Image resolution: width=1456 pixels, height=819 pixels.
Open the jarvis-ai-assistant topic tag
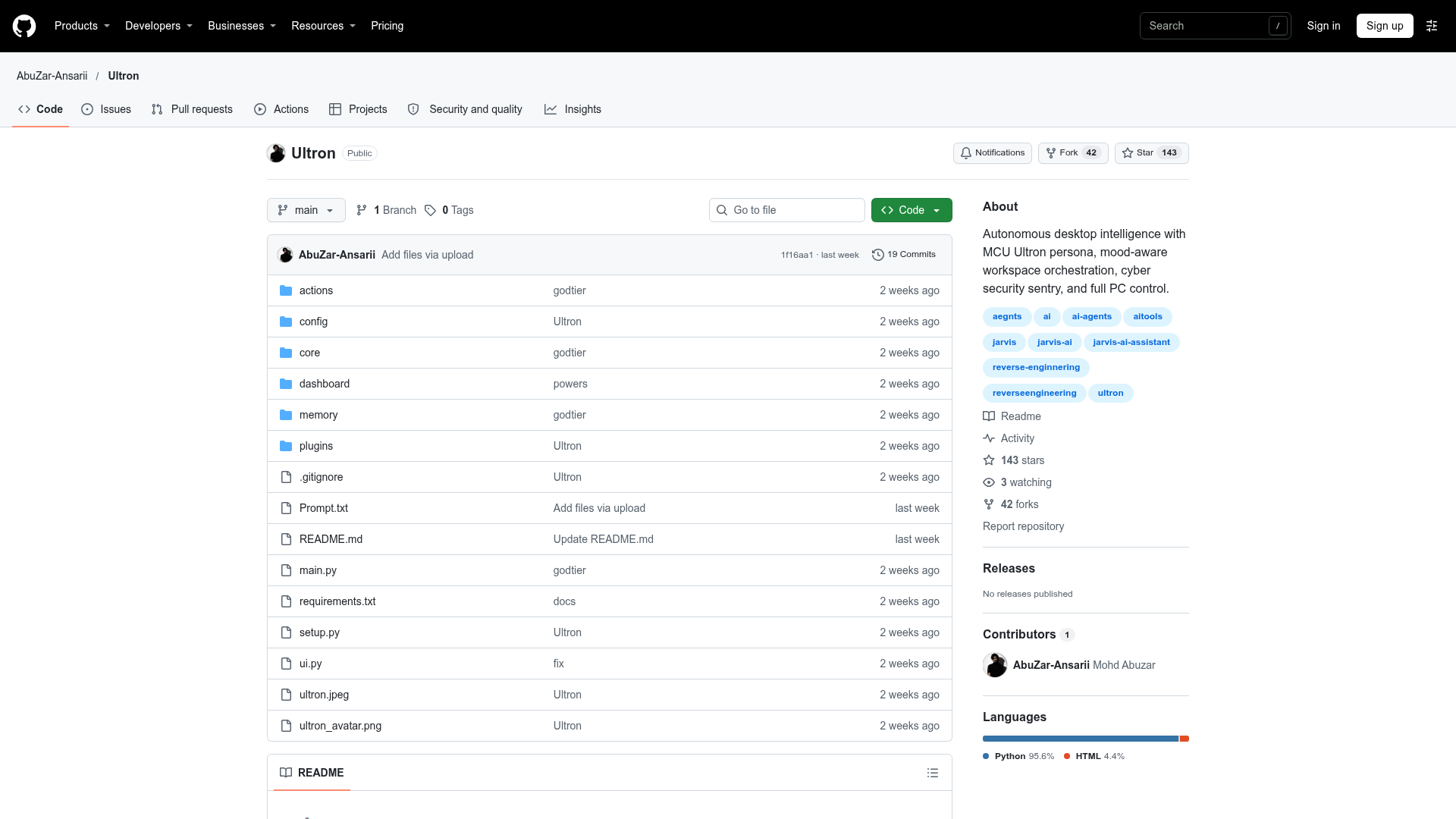(x=1131, y=343)
